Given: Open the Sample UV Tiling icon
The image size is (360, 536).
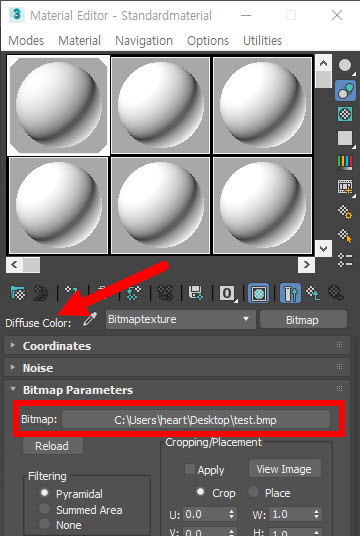Looking at the screenshot, I should [345, 138].
